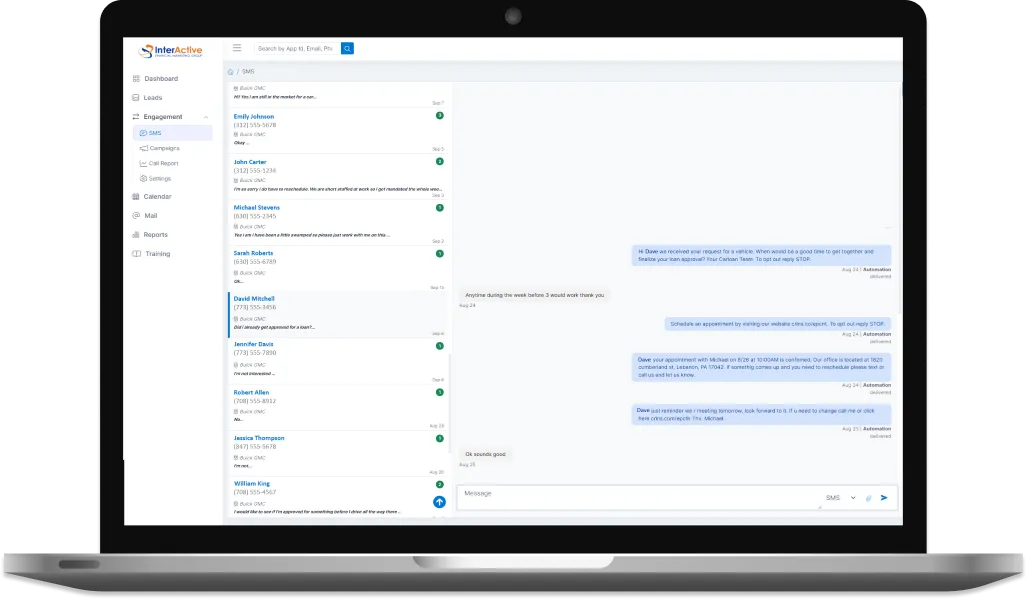Image resolution: width=1027 pixels, height=600 pixels.
Task: Click Emily Johnson's unread count badge
Action: 439,115
